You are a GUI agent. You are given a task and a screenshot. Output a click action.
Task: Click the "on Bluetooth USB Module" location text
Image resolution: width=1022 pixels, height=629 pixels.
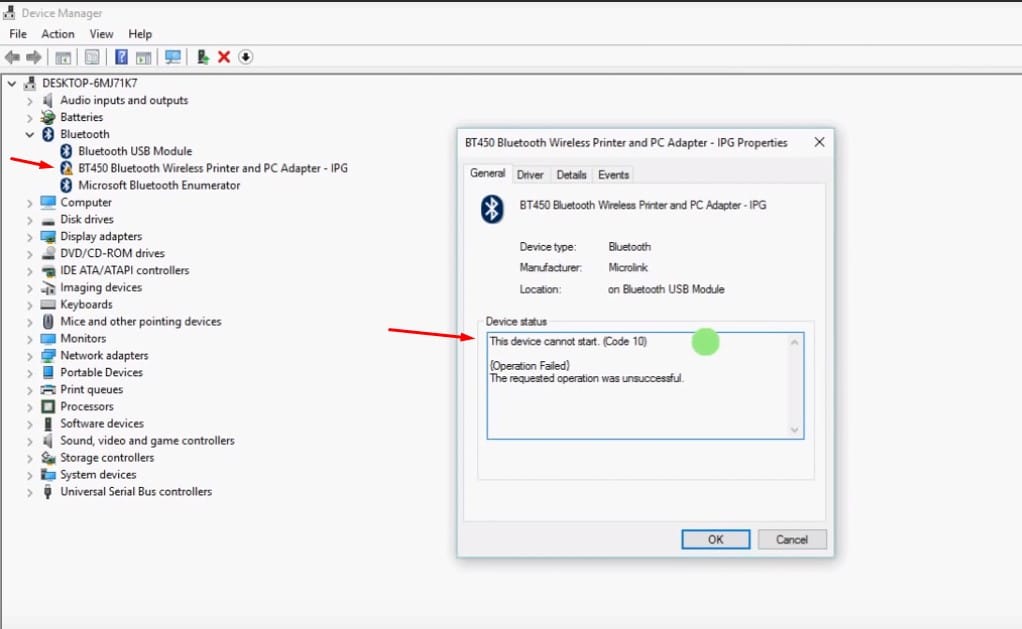666,289
